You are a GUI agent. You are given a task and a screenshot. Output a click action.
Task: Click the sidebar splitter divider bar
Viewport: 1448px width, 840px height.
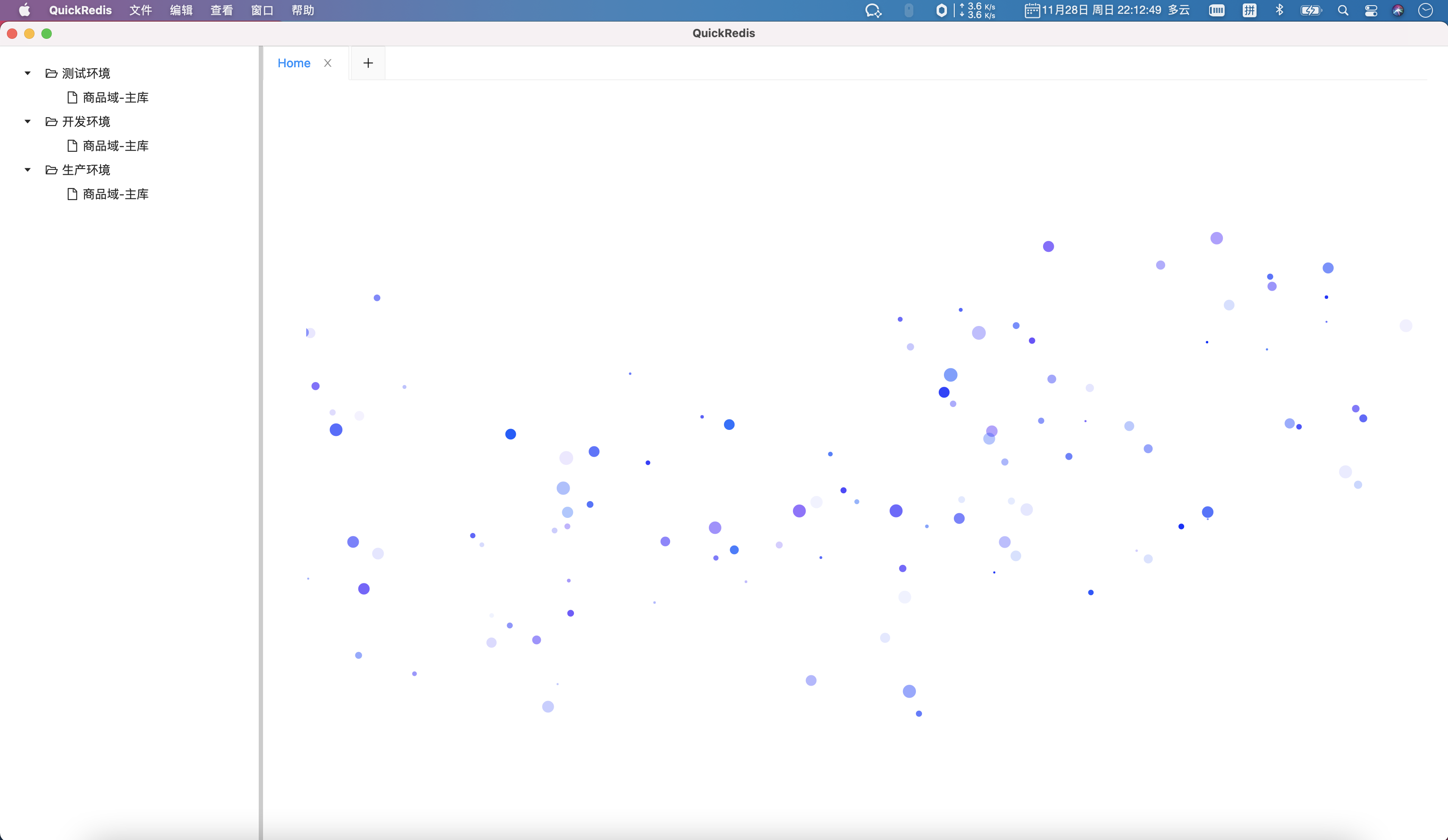click(260, 442)
